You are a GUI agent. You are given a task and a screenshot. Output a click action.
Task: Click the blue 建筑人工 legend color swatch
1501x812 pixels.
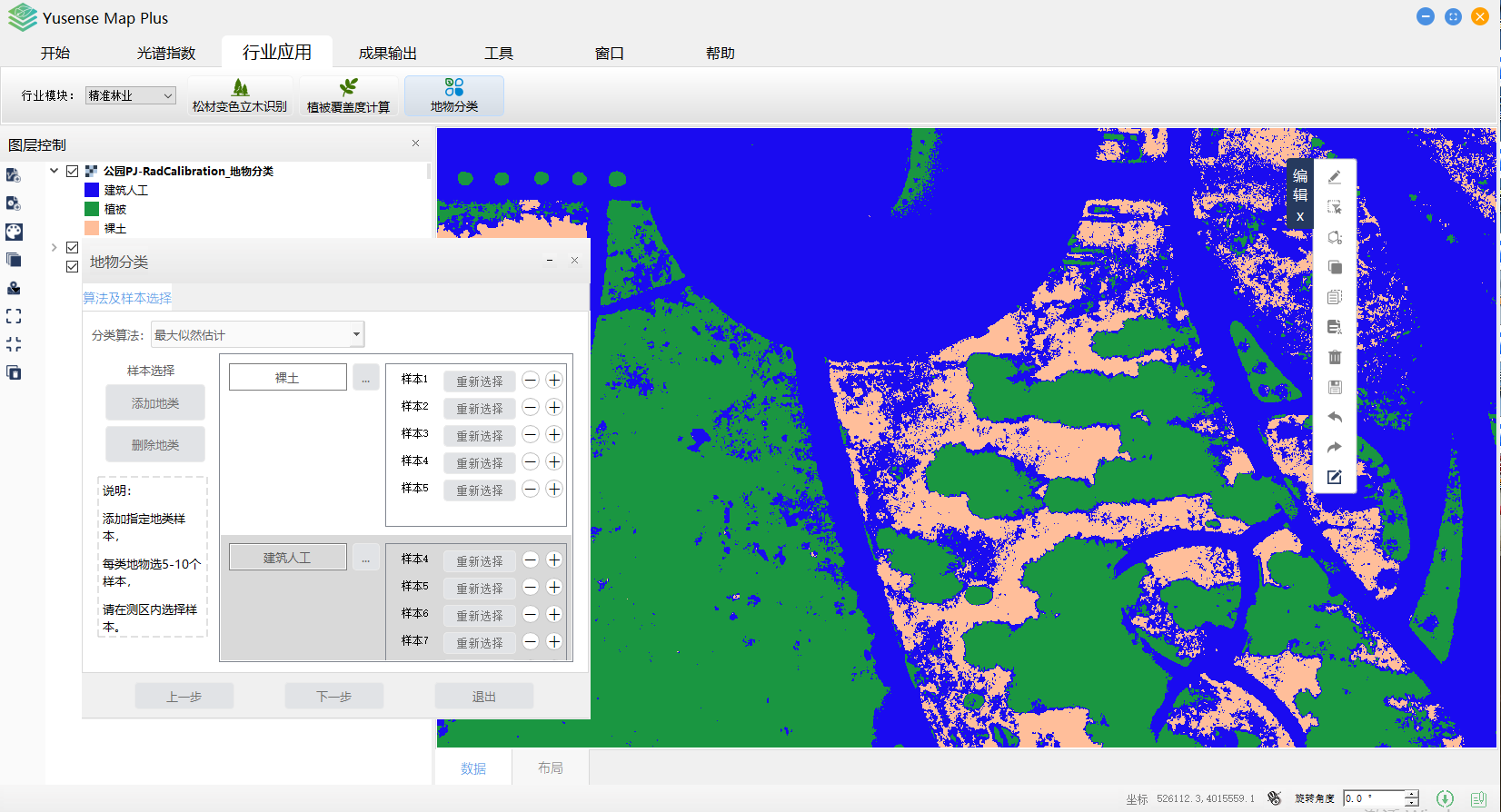click(x=92, y=190)
